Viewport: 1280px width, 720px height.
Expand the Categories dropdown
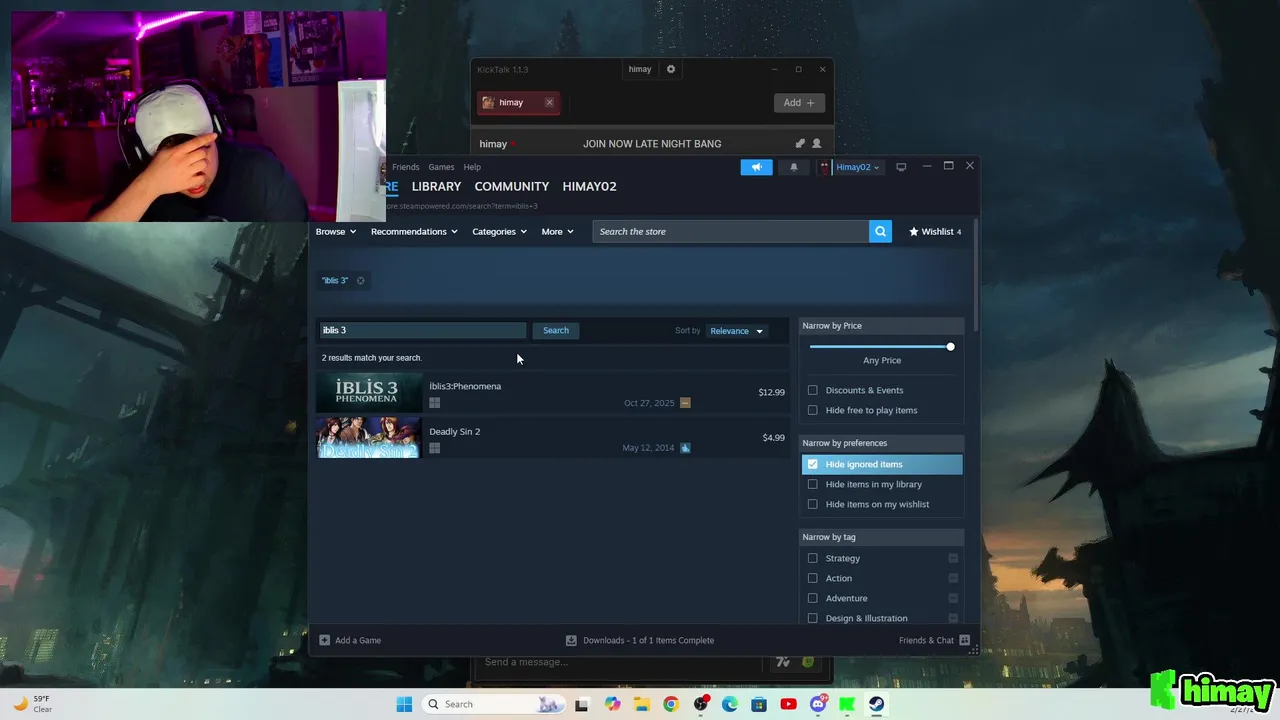pyautogui.click(x=499, y=231)
